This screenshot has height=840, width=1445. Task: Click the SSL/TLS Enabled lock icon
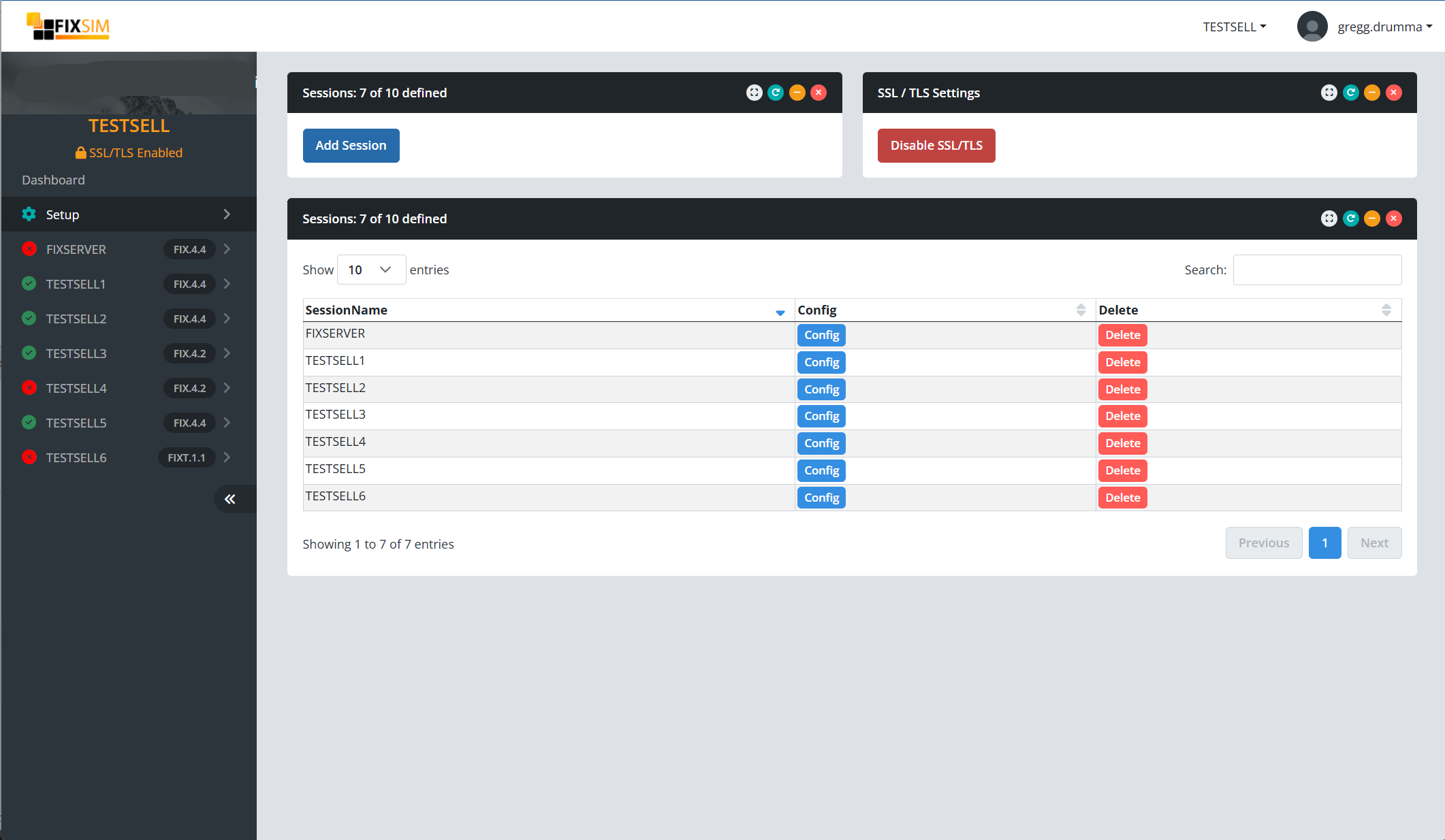[81, 152]
